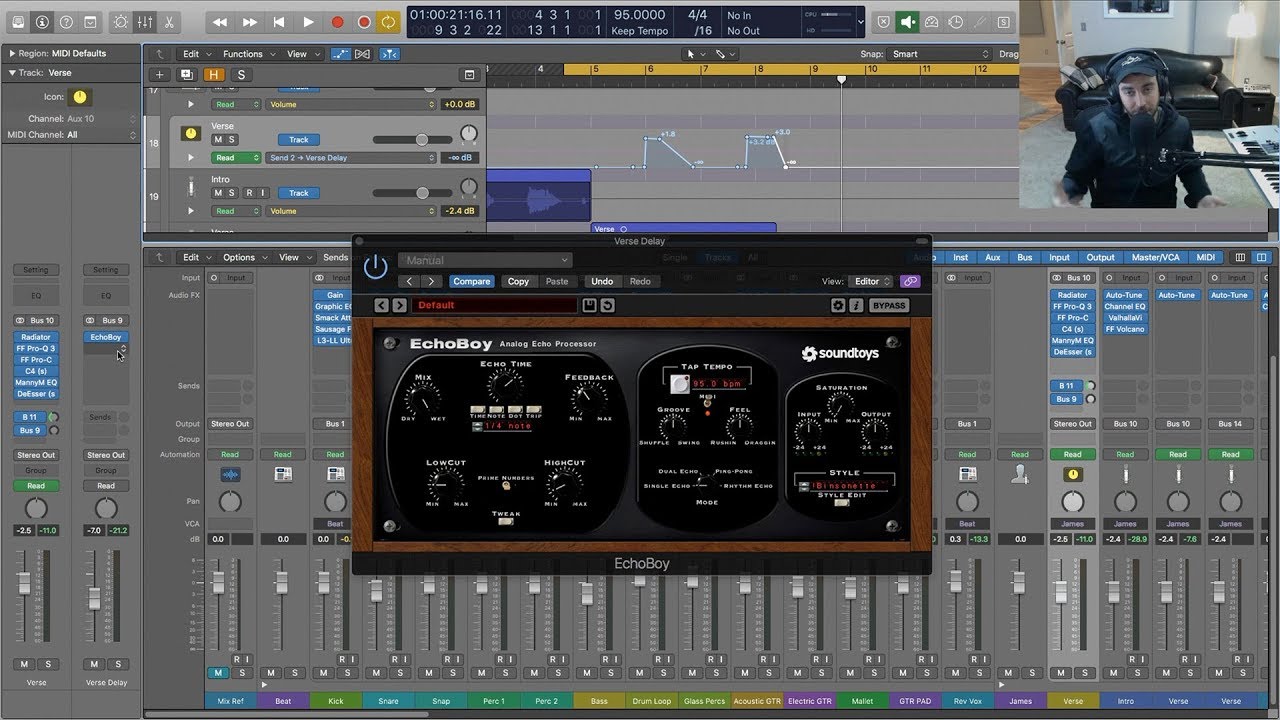Click the Undo button in plugin header
The width and height of the screenshot is (1280, 720).
[602, 282]
